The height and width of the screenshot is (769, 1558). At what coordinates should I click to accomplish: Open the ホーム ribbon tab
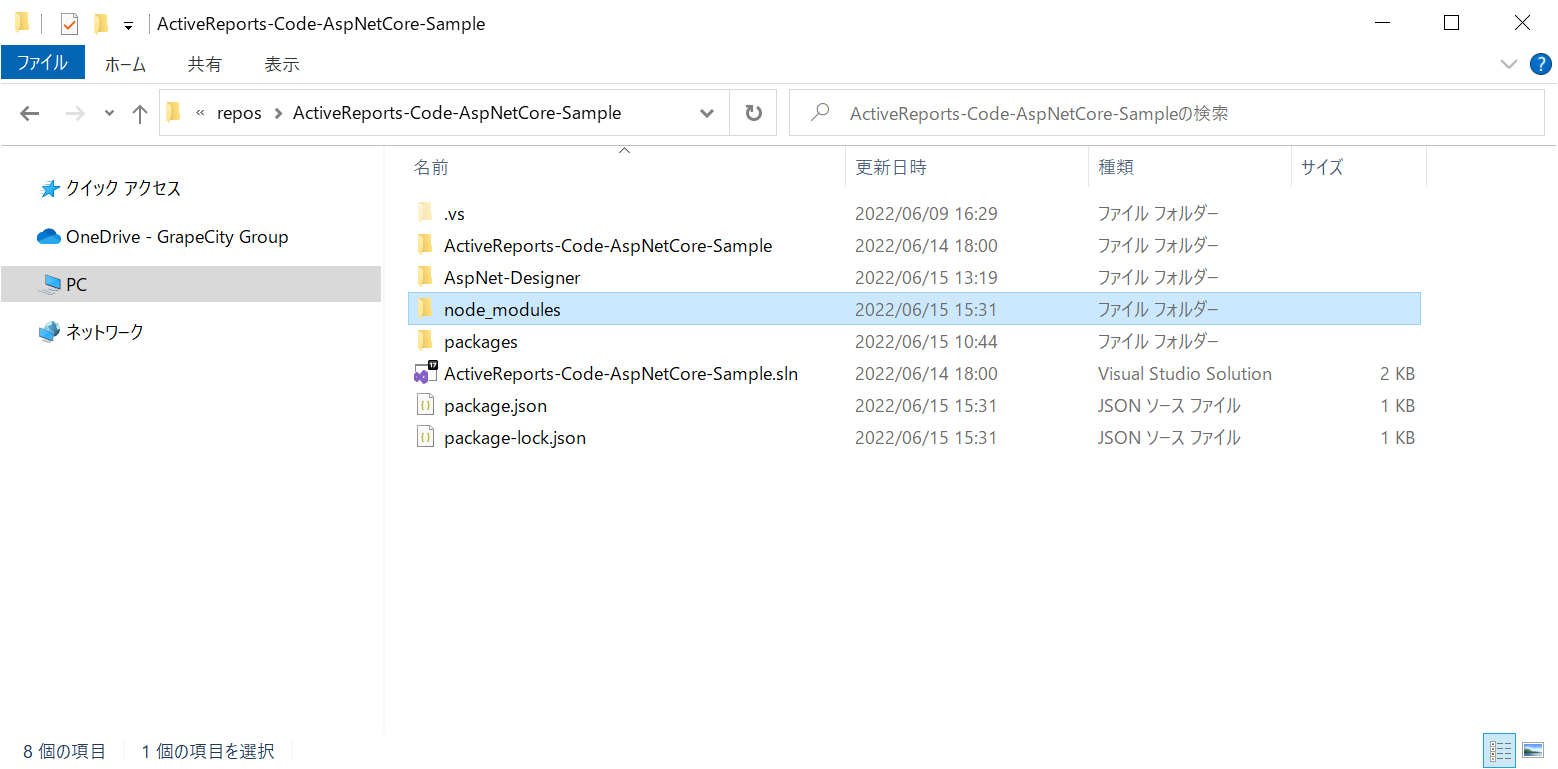[x=125, y=64]
